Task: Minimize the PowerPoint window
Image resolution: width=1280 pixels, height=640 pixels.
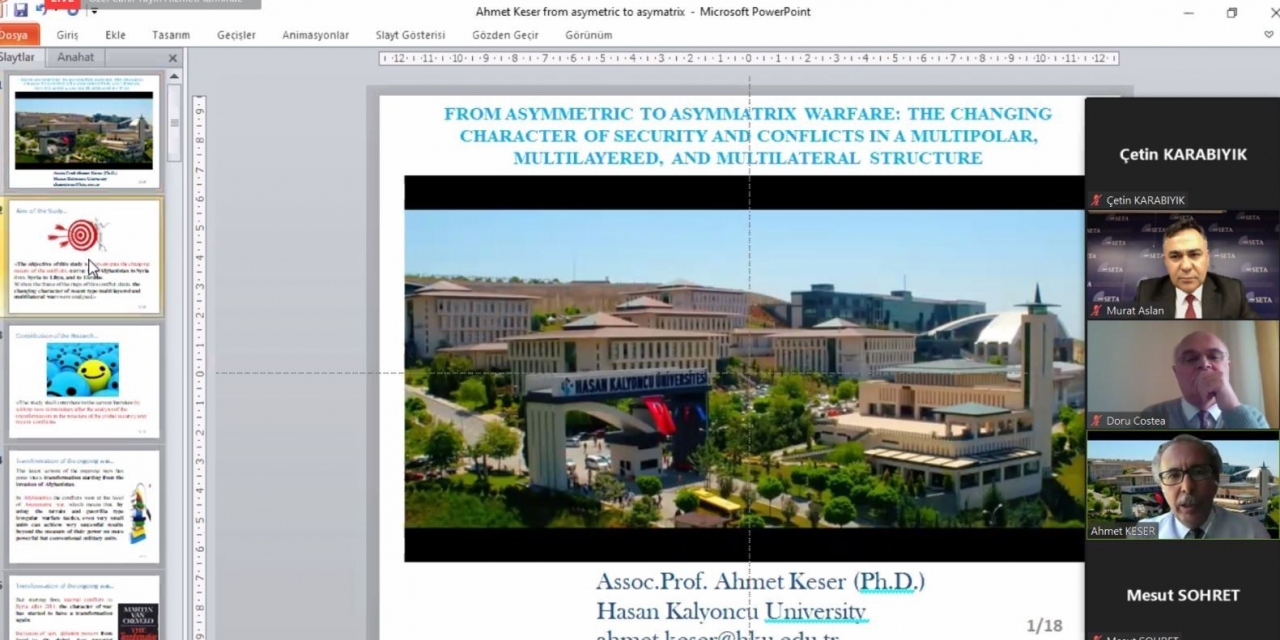Action: coord(1188,13)
